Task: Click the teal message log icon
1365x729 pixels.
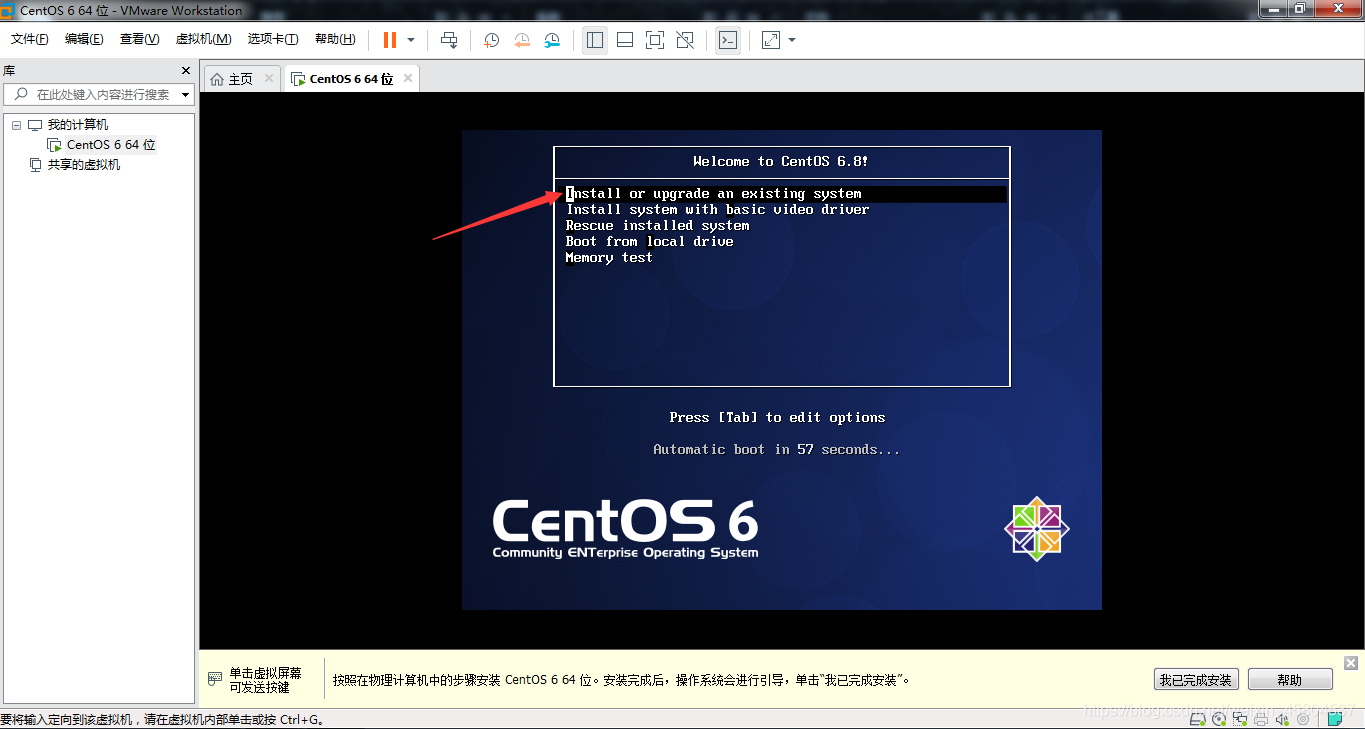Action: point(1335,719)
